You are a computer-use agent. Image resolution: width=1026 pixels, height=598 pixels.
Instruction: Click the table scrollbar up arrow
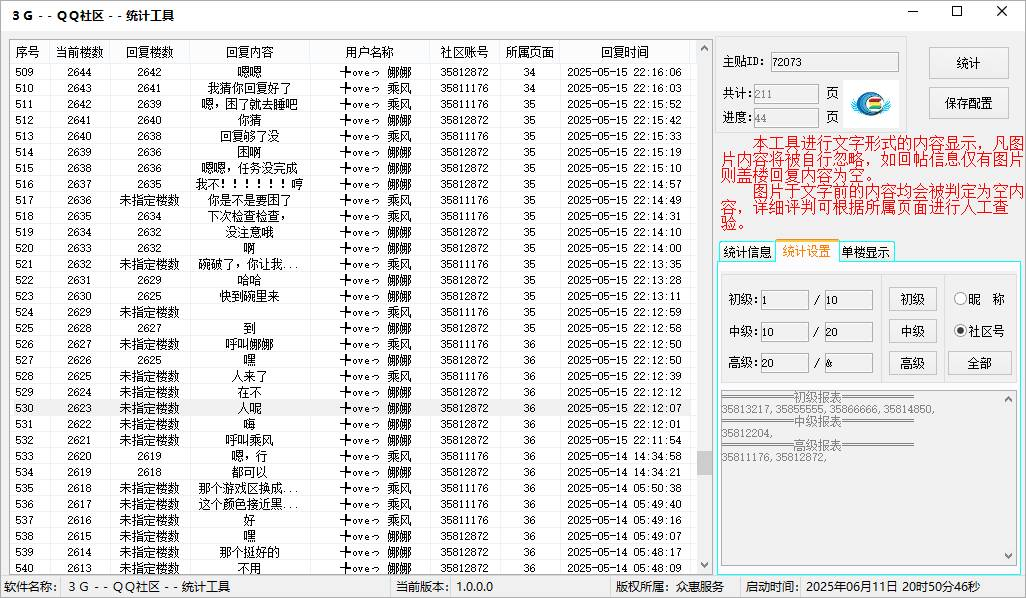(704, 48)
